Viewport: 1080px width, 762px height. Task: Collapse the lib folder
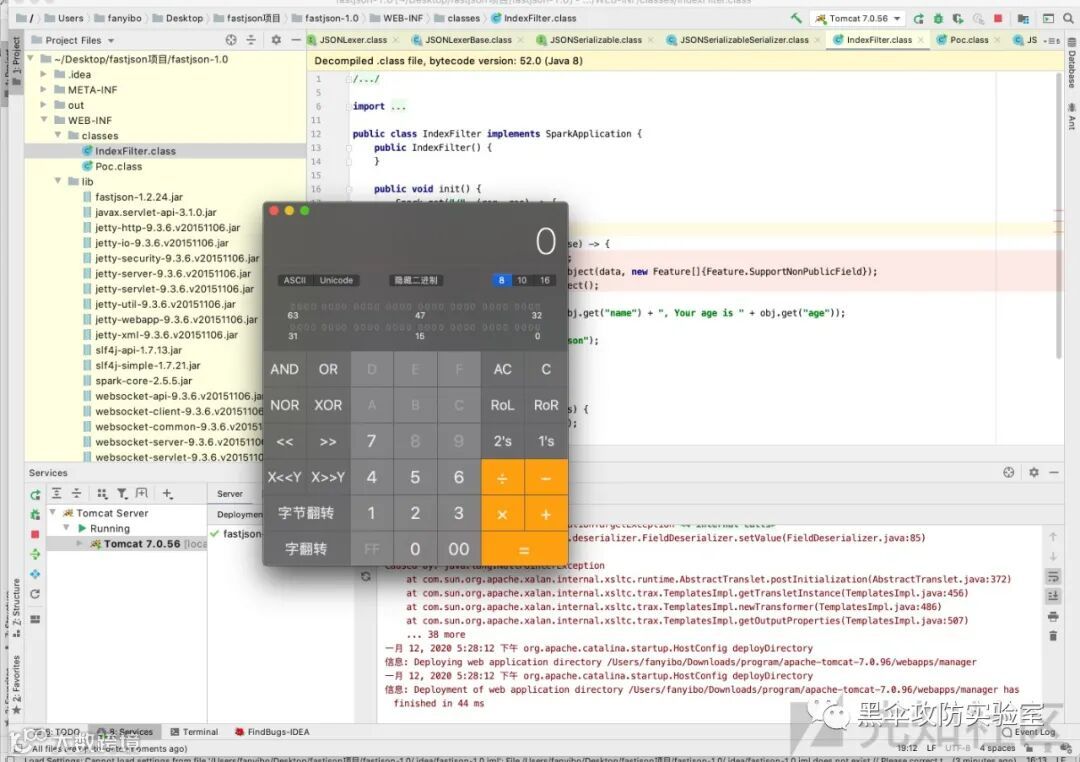click(58, 181)
